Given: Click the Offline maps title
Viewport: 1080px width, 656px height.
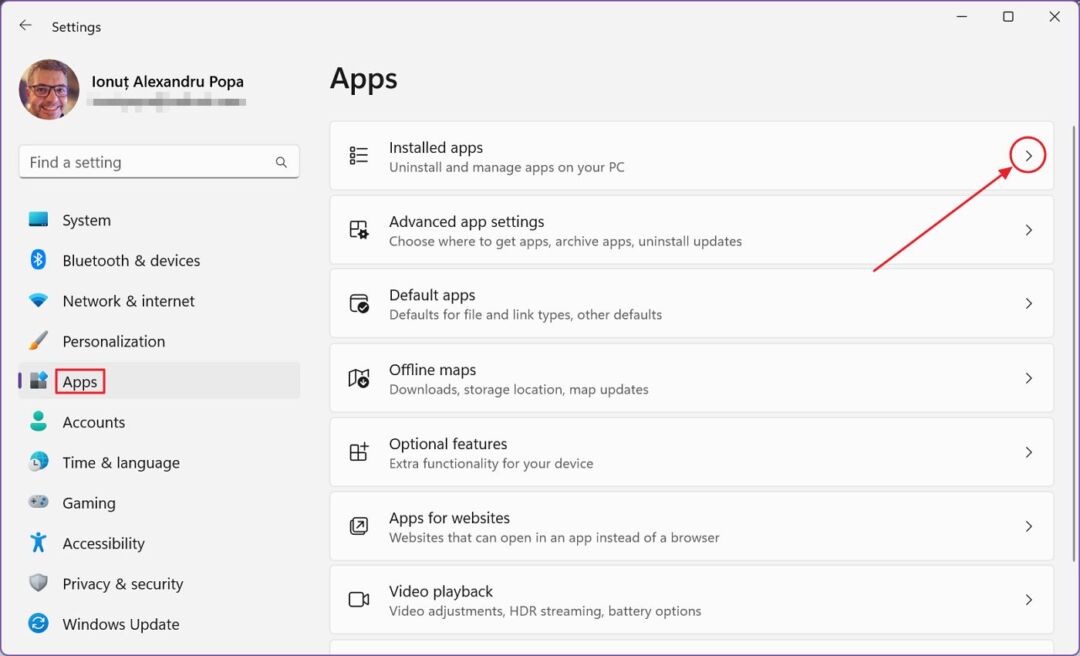Looking at the screenshot, I should [433, 369].
